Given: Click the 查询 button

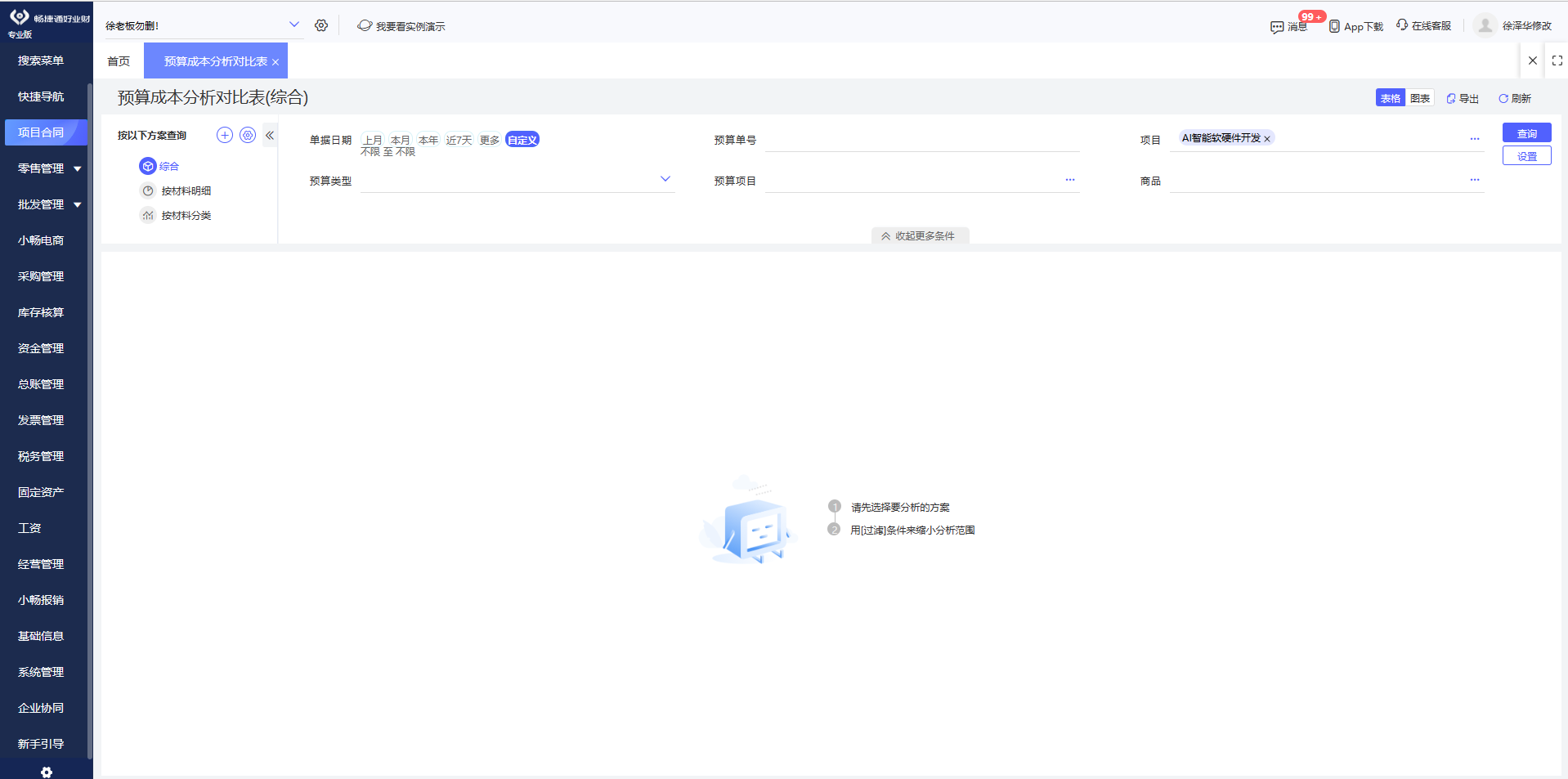Looking at the screenshot, I should [1525, 132].
